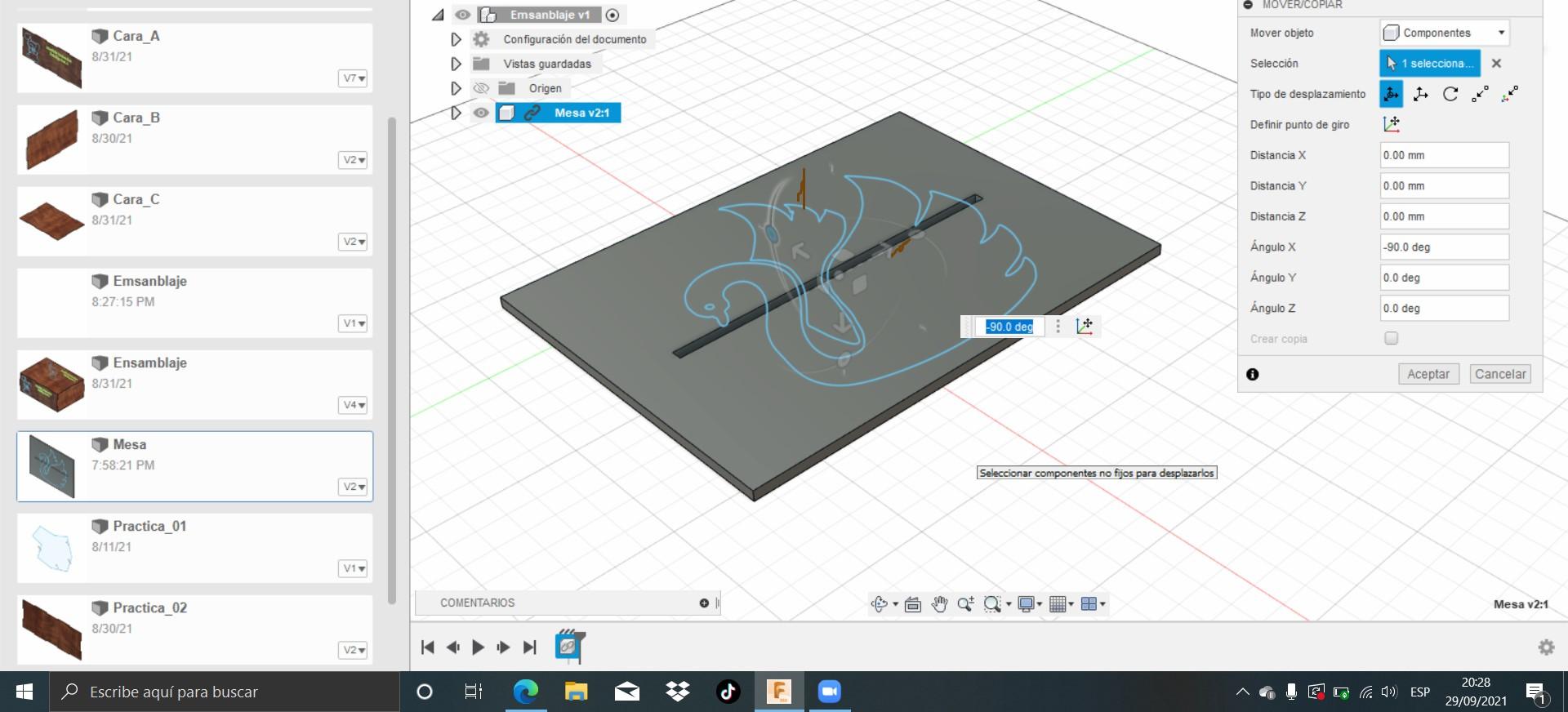
Task: Toggle visibility of Emsanblaje v1 root
Action: click(x=462, y=15)
